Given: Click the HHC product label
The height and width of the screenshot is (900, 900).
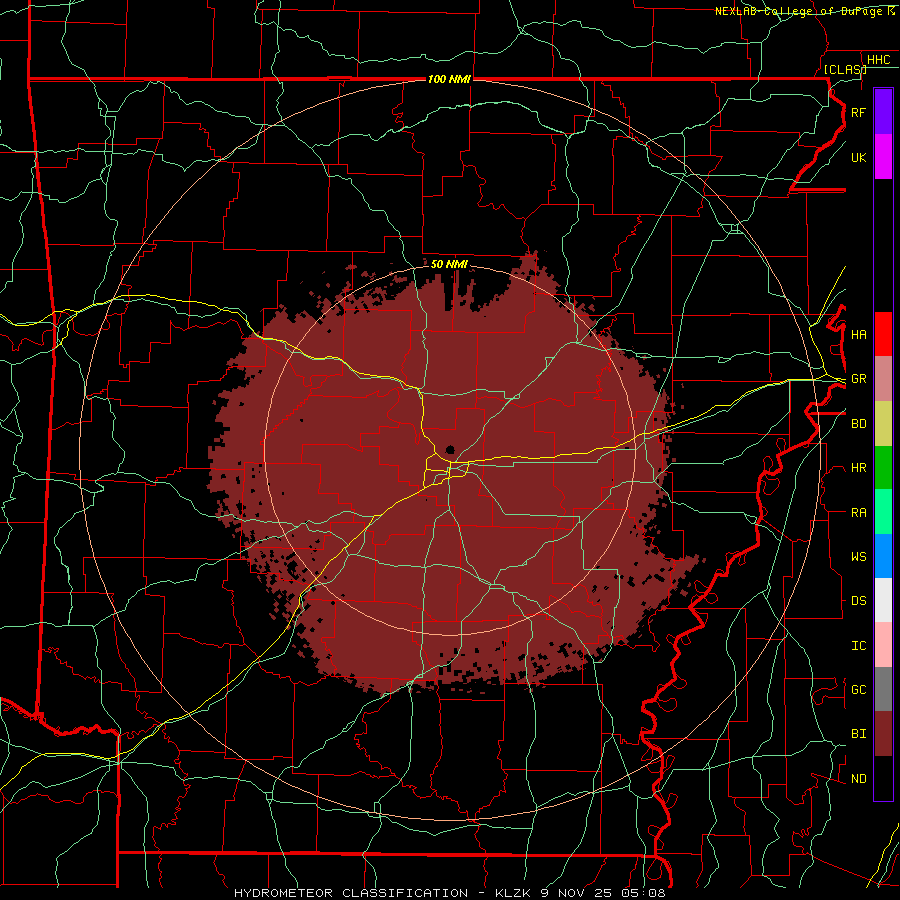Looking at the screenshot, I should click(x=879, y=60).
